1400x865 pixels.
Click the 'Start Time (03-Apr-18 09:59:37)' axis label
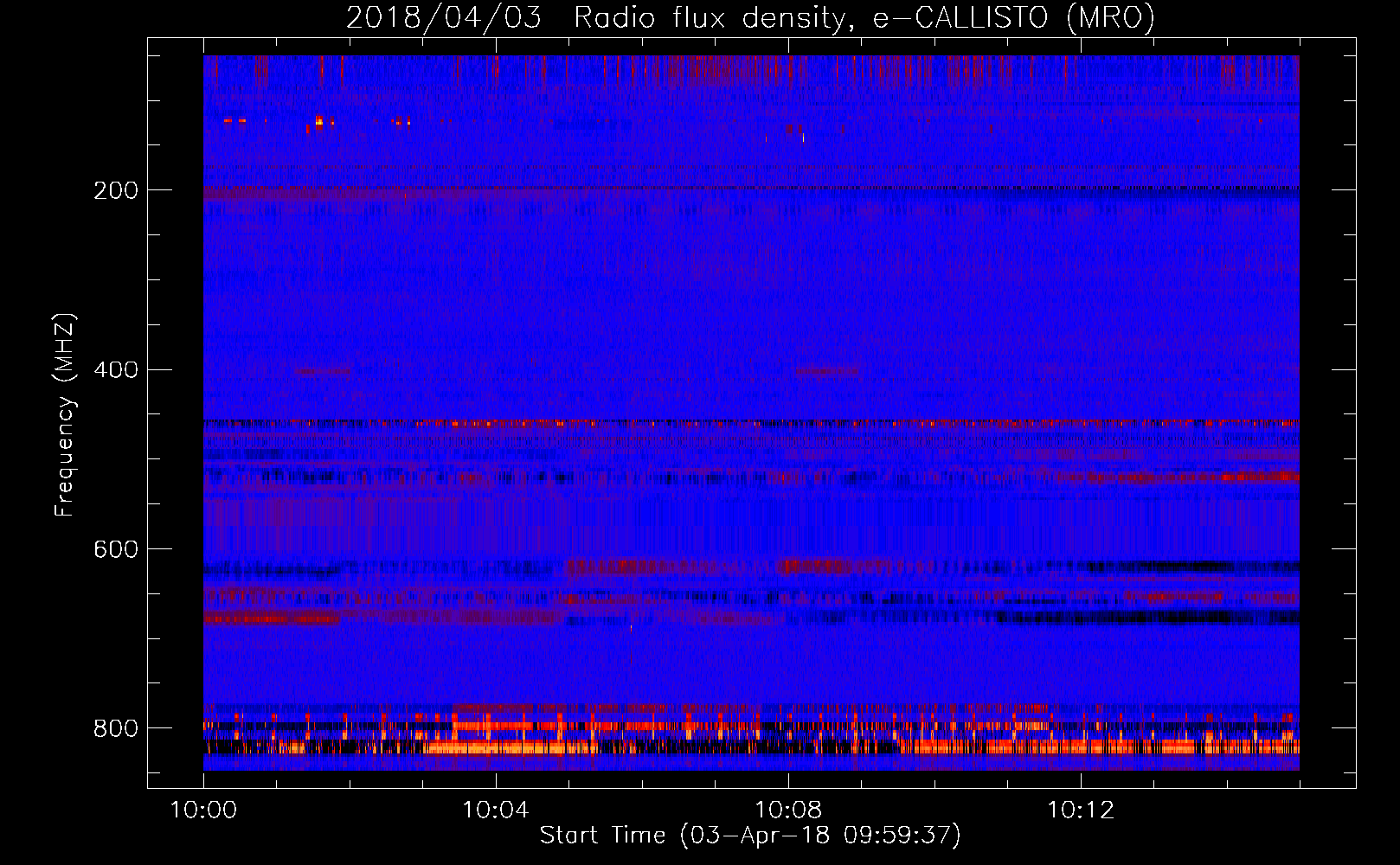(x=750, y=835)
